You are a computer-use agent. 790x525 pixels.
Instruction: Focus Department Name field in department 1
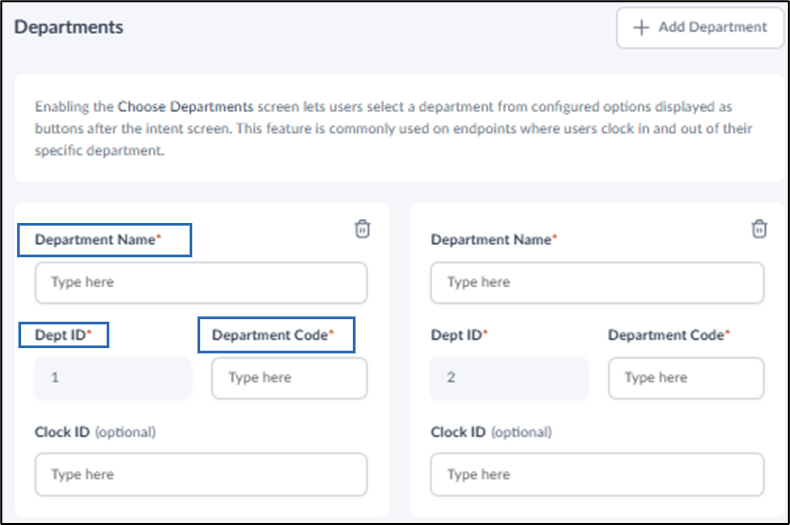point(201,283)
